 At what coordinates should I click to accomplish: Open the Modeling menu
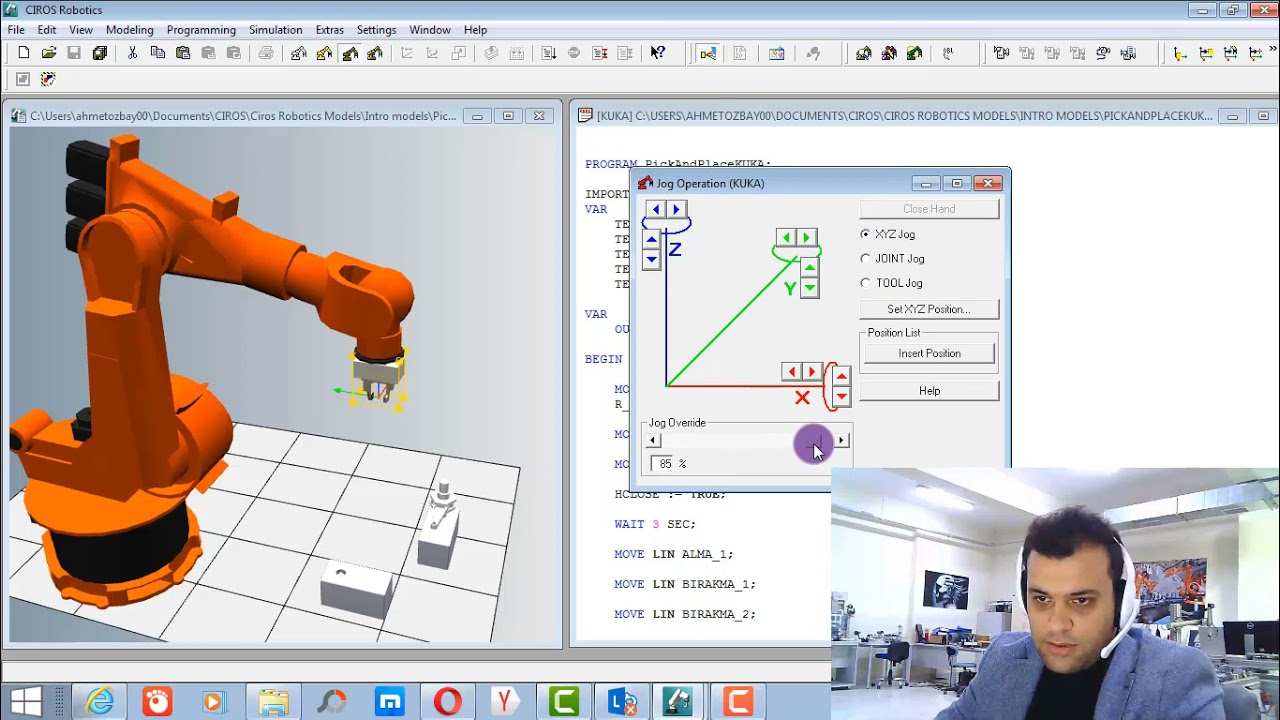click(x=129, y=30)
